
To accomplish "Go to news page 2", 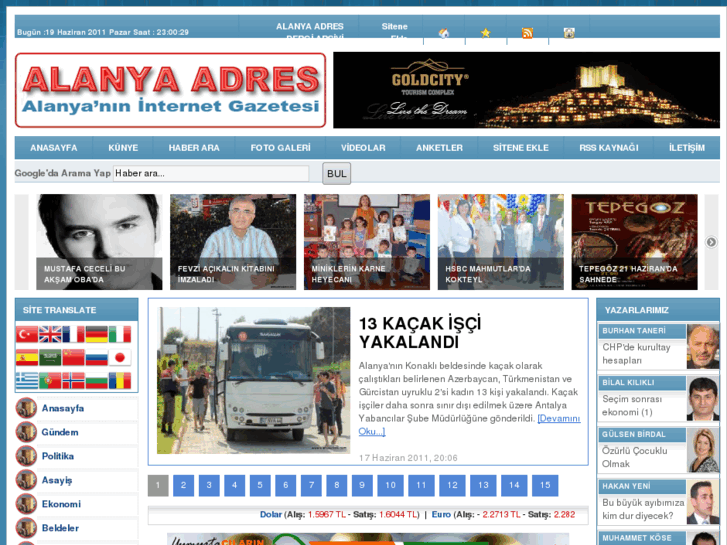I will tap(184, 485).
